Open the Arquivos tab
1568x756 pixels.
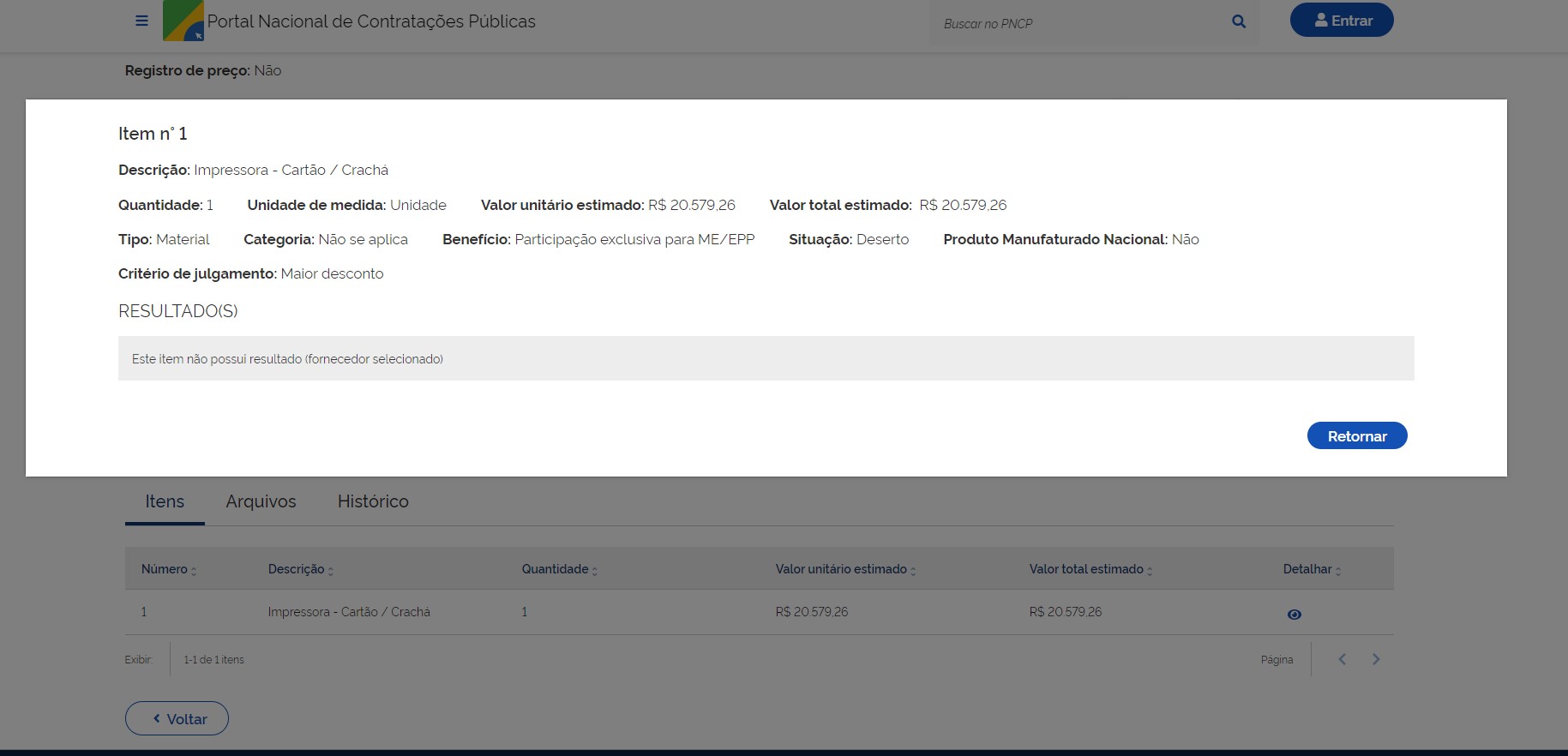tap(261, 501)
